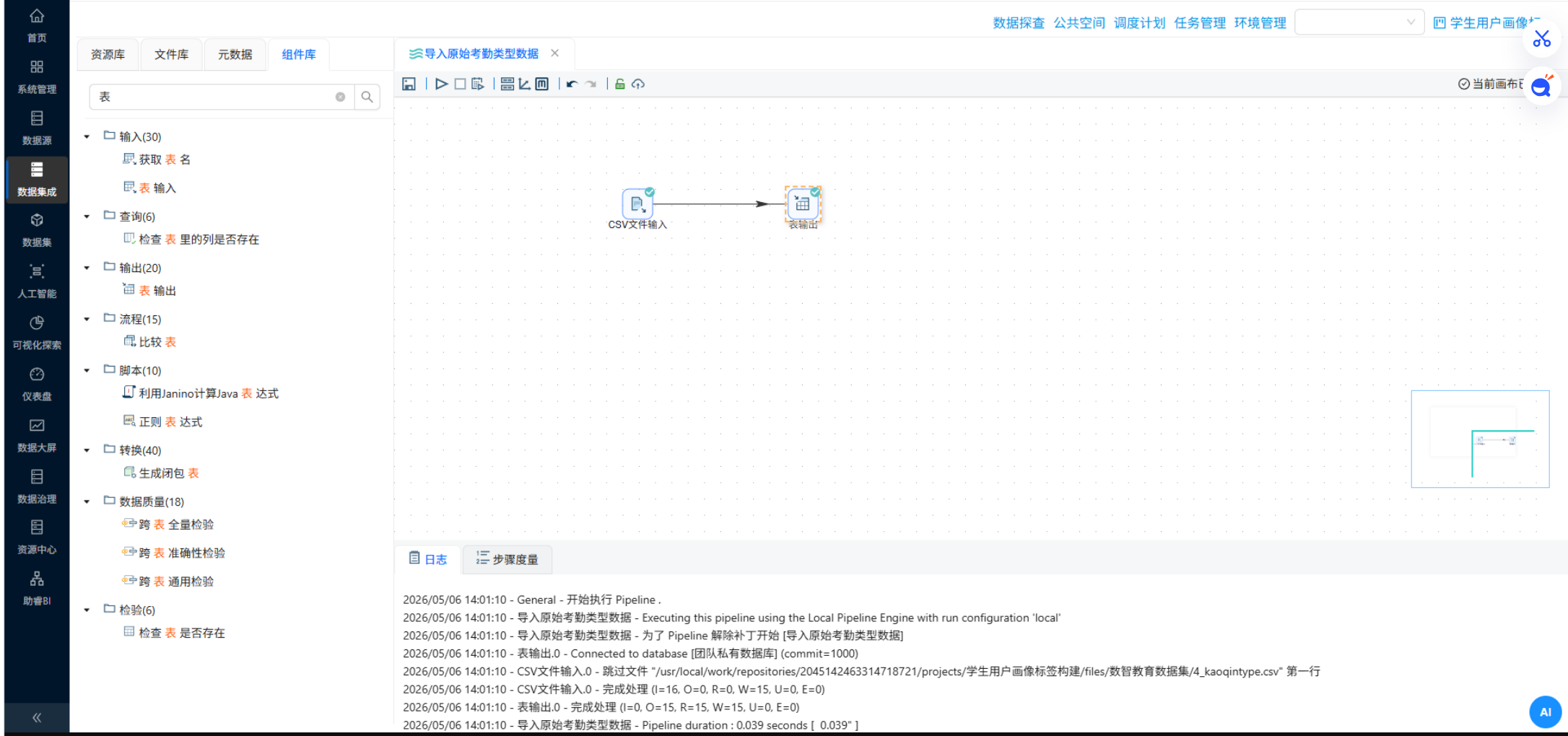Open 仪表盘 in the sidebar
This screenshot has height=736, width=1568.
click(x=37, y=383)
